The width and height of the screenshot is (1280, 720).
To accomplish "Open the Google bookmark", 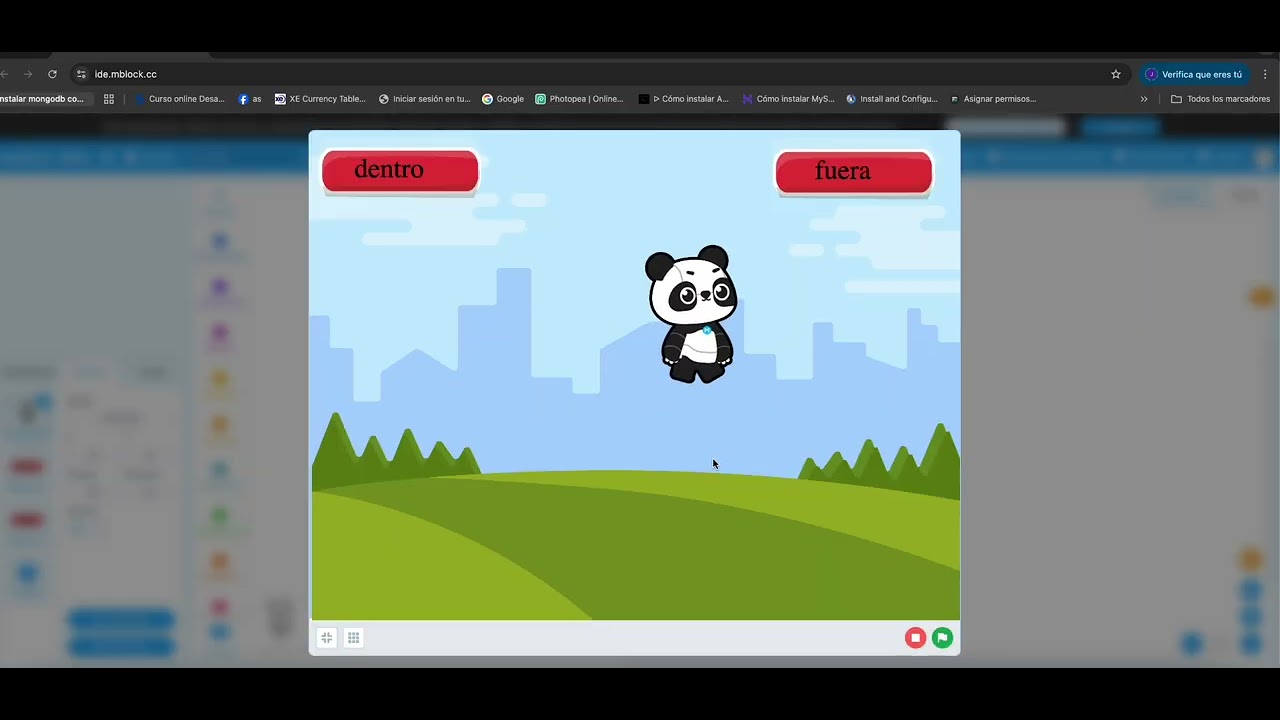I will [x=503, y=99].
